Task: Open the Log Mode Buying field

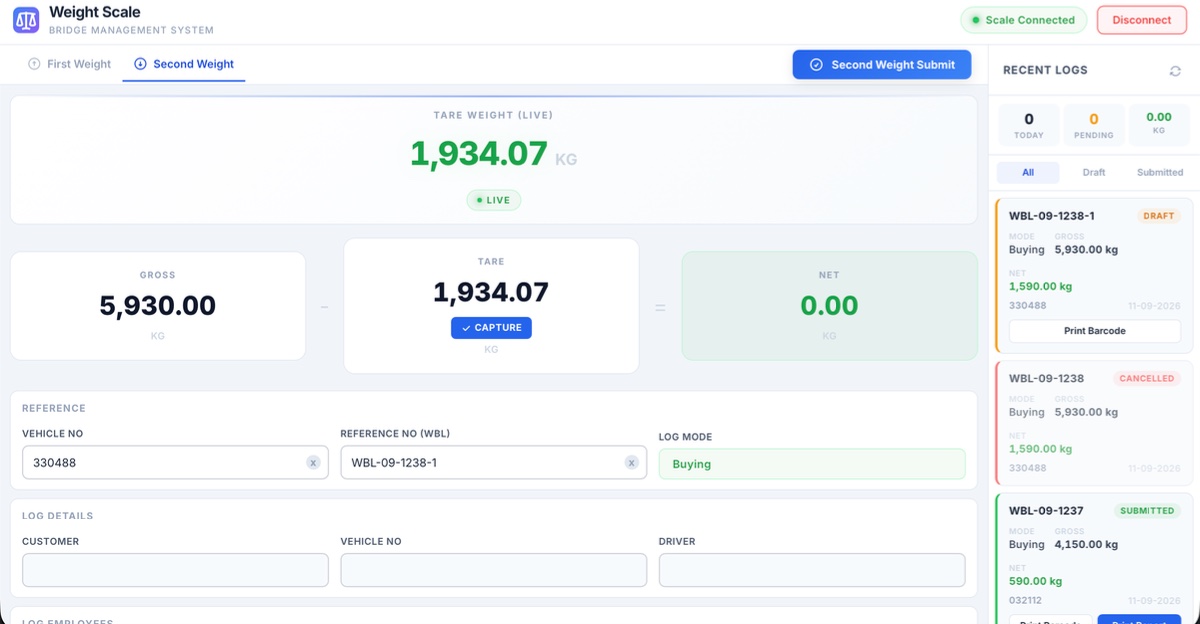Action: 812,464
